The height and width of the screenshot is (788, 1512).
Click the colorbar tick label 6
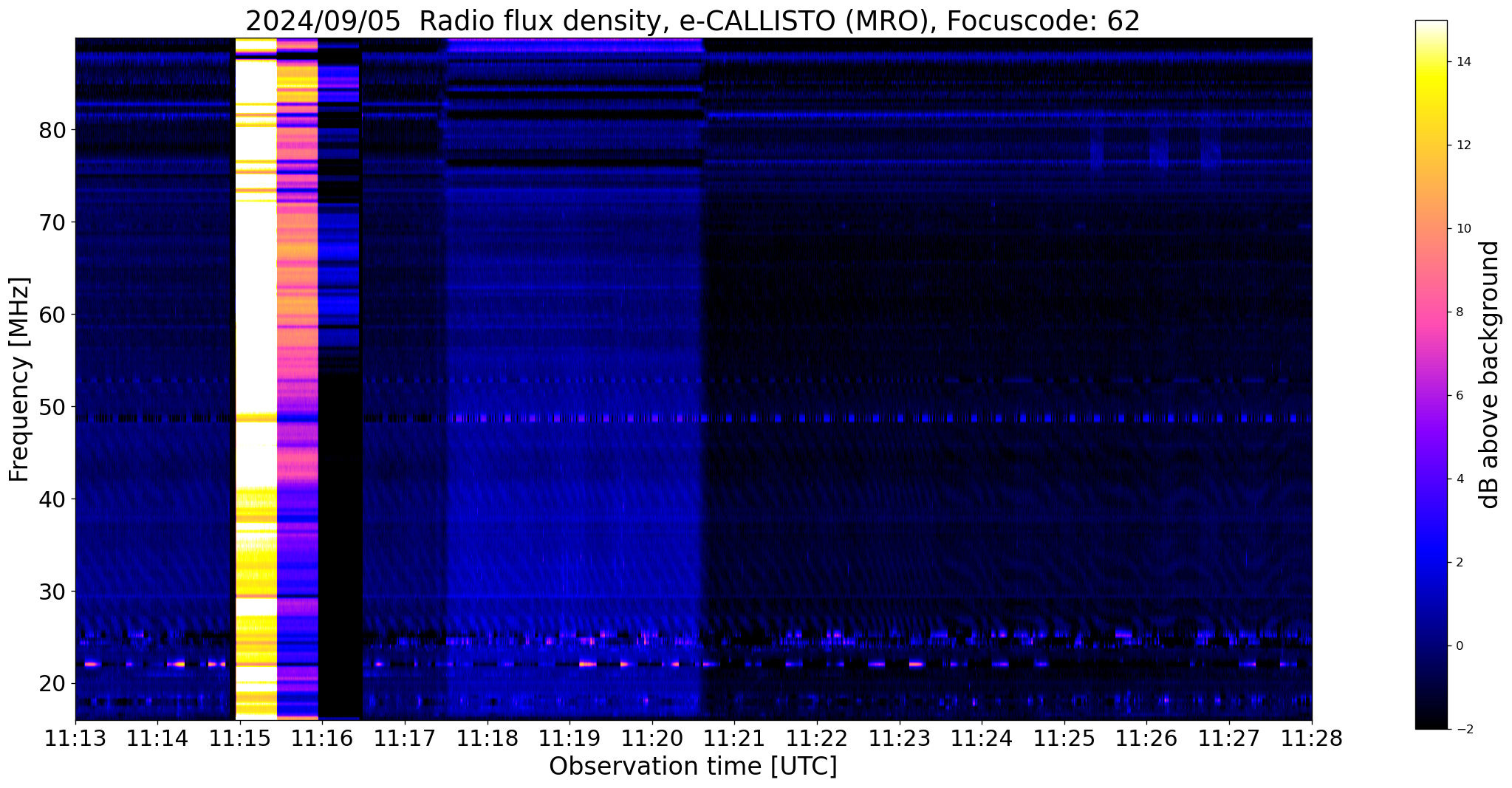pos(1459,396)
